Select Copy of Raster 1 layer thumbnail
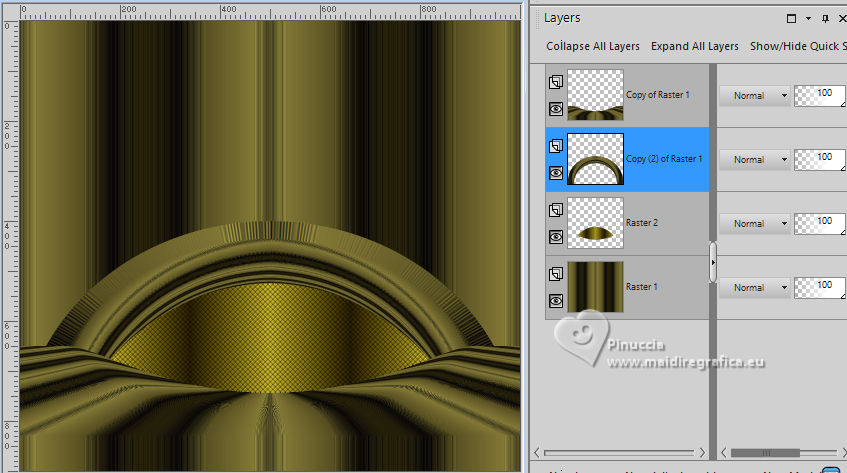This screenshot has width=847, height=473. [x=595, y=95]
